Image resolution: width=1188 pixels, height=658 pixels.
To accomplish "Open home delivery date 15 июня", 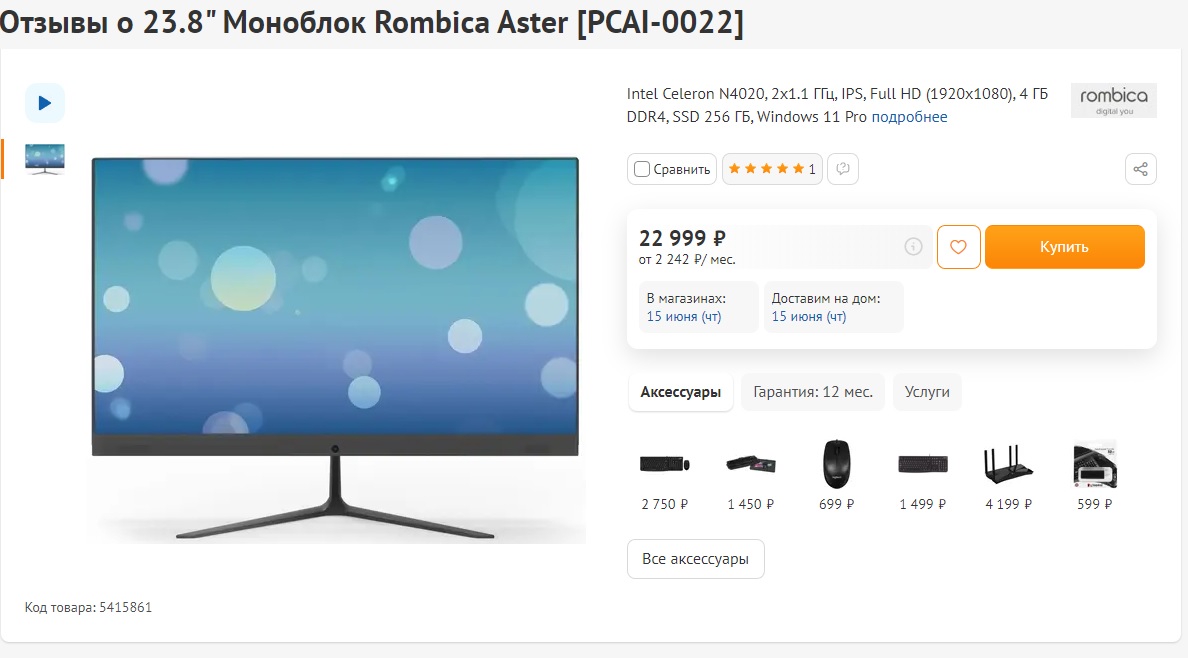I will (808, 317).
